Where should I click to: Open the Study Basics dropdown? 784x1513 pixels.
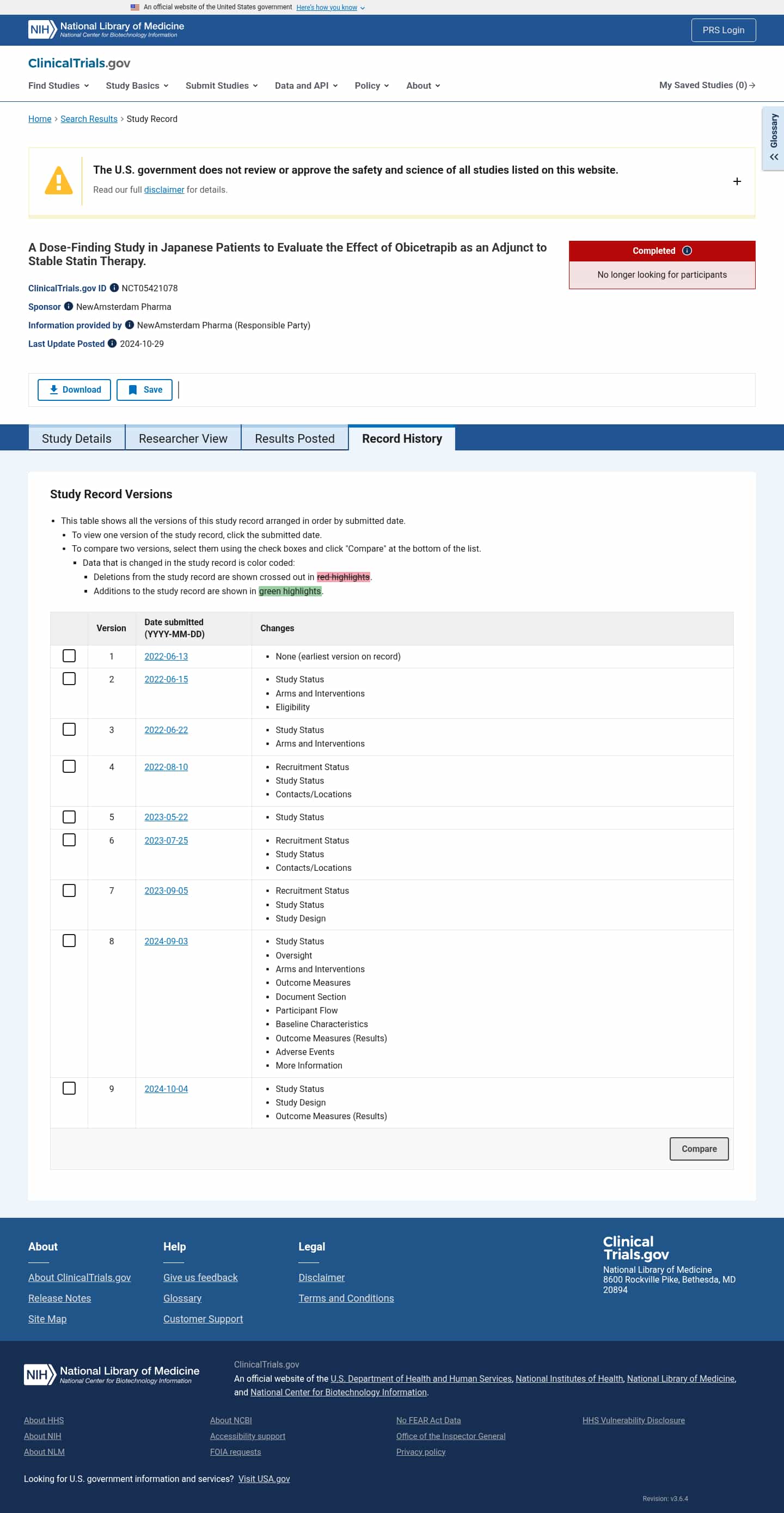point(137,86)
